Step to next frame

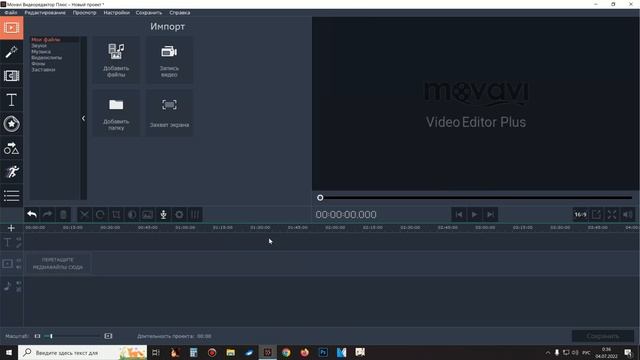pyautogui.click(x=490, y=214)
